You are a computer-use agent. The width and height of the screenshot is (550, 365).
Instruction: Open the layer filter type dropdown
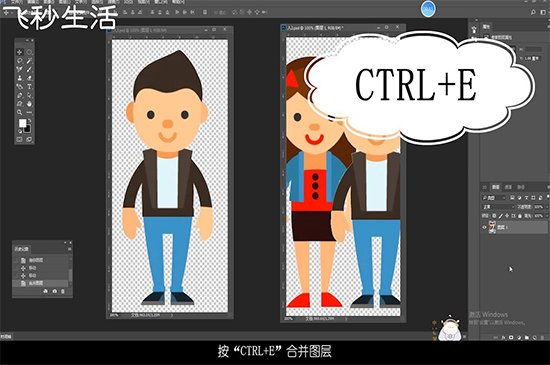[x=494, y=198]
